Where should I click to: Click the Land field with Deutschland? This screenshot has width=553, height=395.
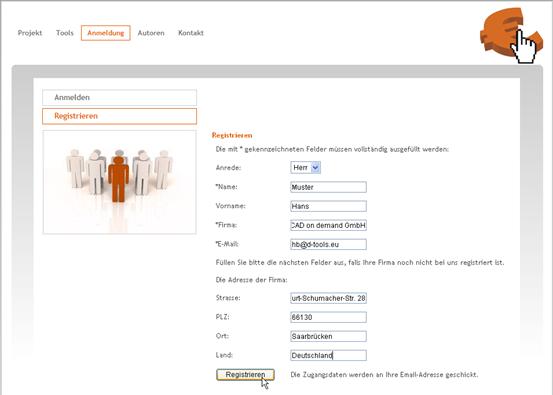328,355
